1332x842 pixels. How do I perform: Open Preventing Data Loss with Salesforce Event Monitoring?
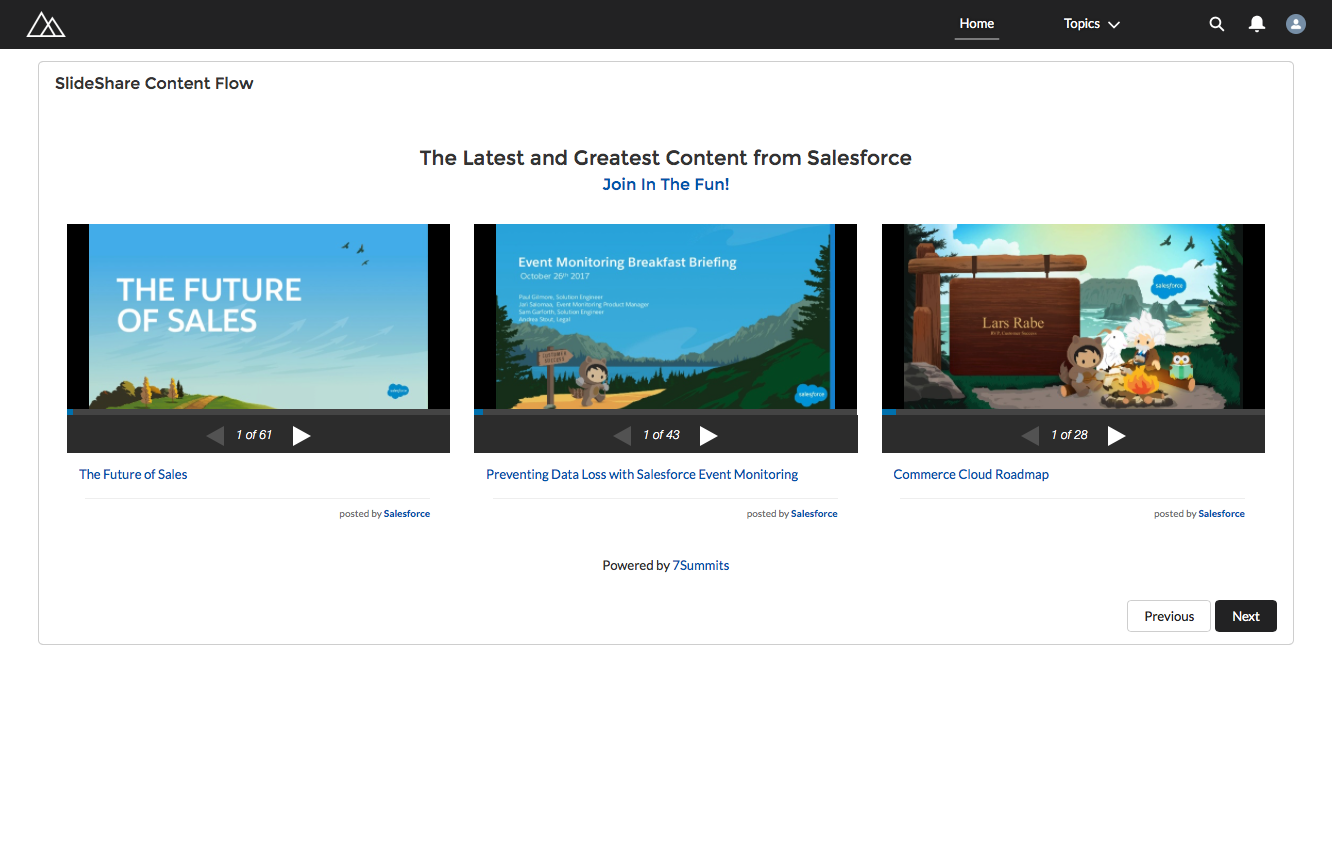pyautogui.click(x=642, y=474)
